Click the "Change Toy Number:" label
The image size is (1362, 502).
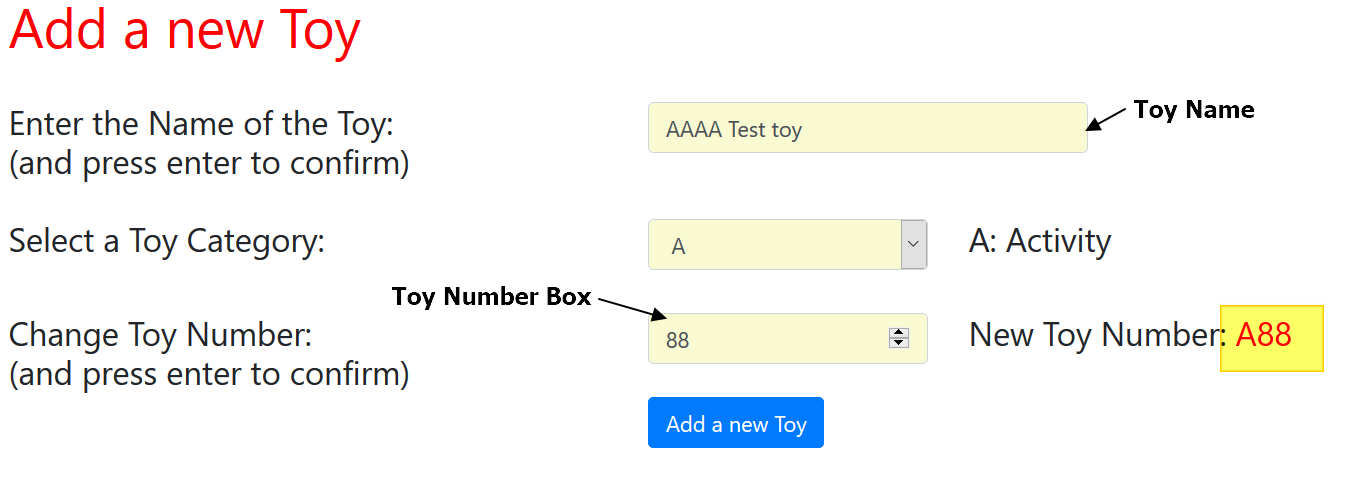click(x=161, y=335)
